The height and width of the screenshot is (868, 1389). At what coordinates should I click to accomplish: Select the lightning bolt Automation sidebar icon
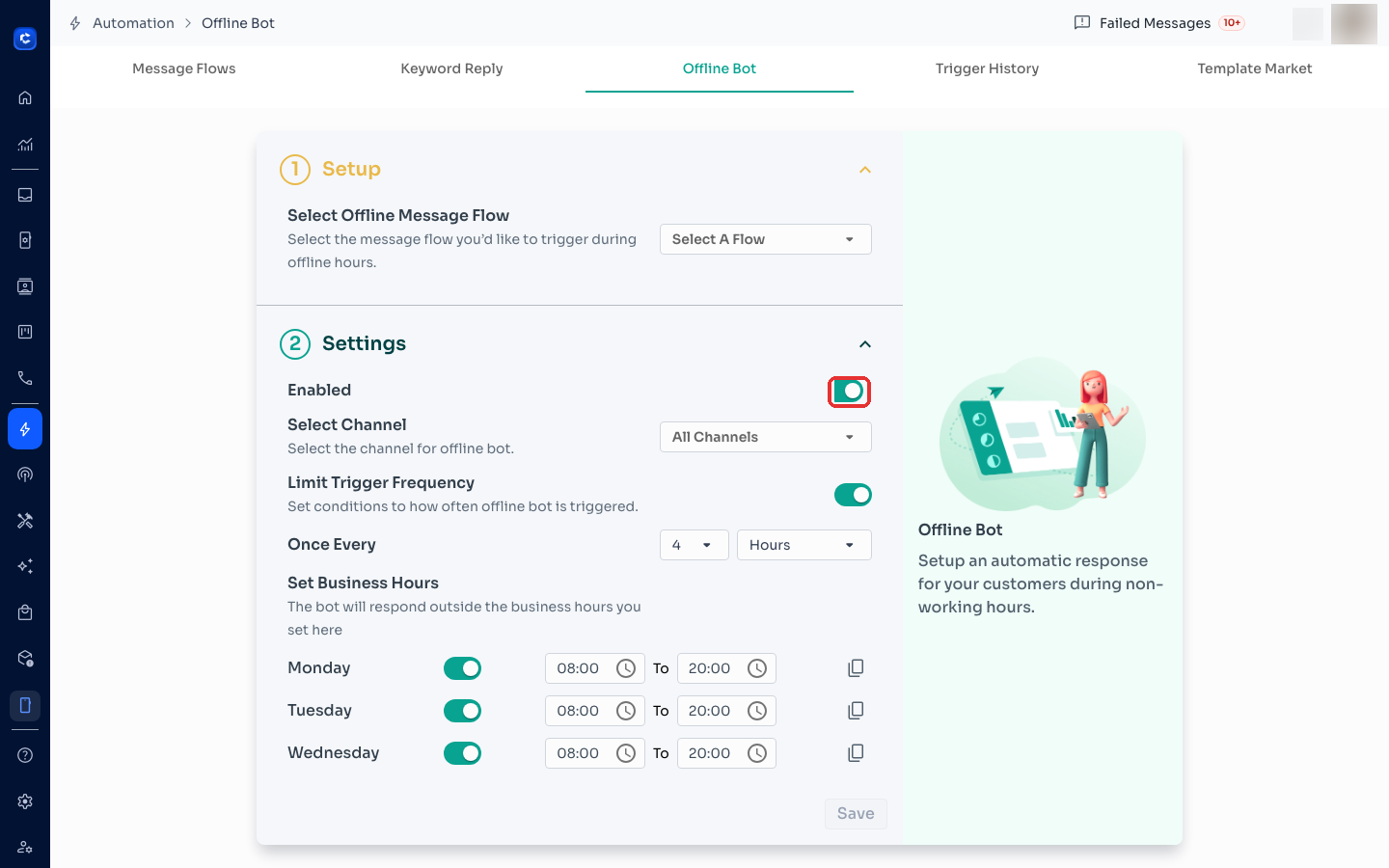click(x=25, y=429)
